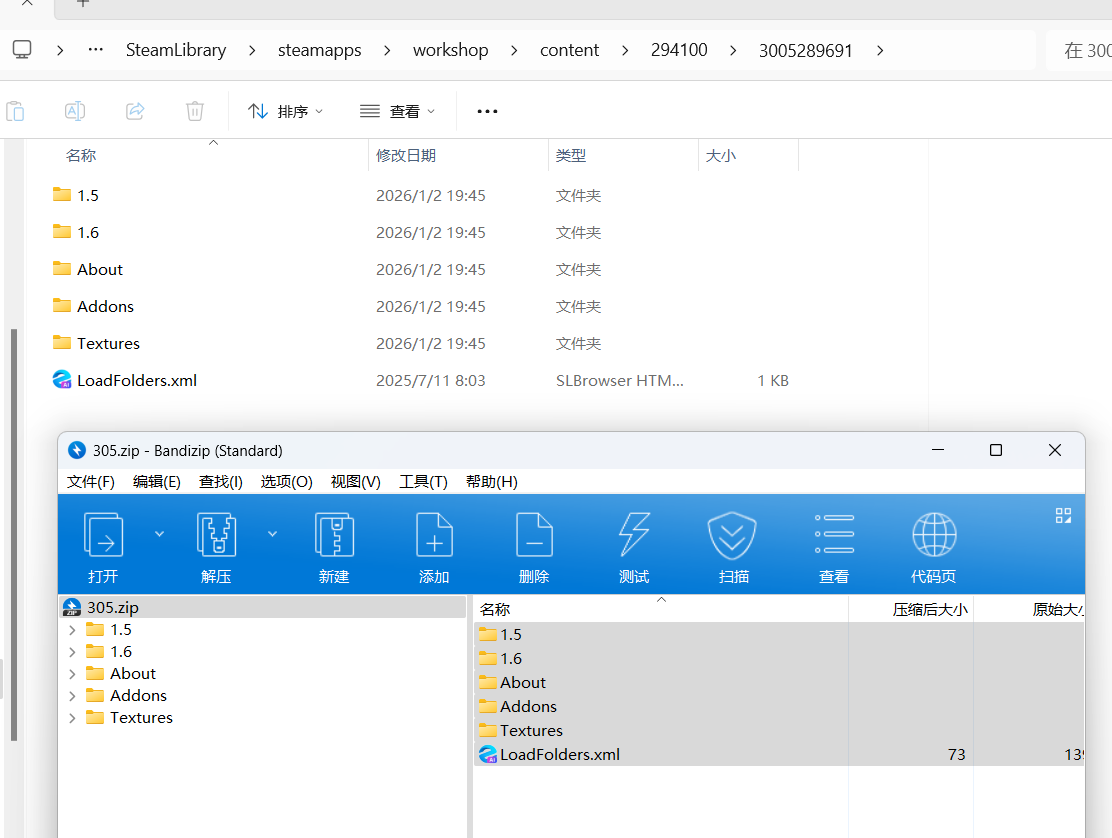Image resolution: width=1112 pixels, height=838 pixels.
Task: Run archive Test (测试) lightning icon
Action: pos(634,536)
